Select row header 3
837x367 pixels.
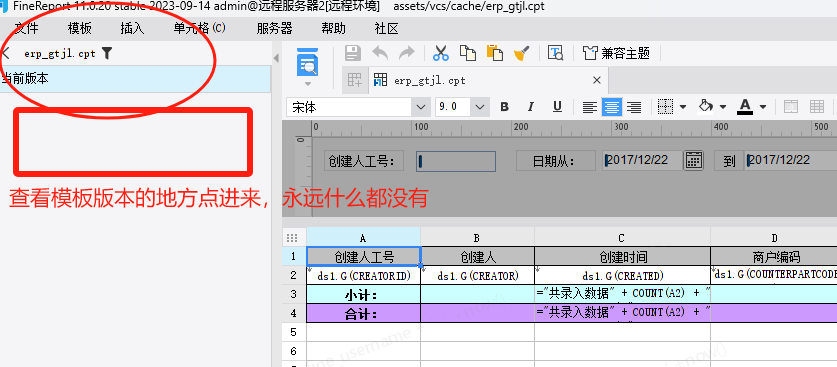coord(293,294)
